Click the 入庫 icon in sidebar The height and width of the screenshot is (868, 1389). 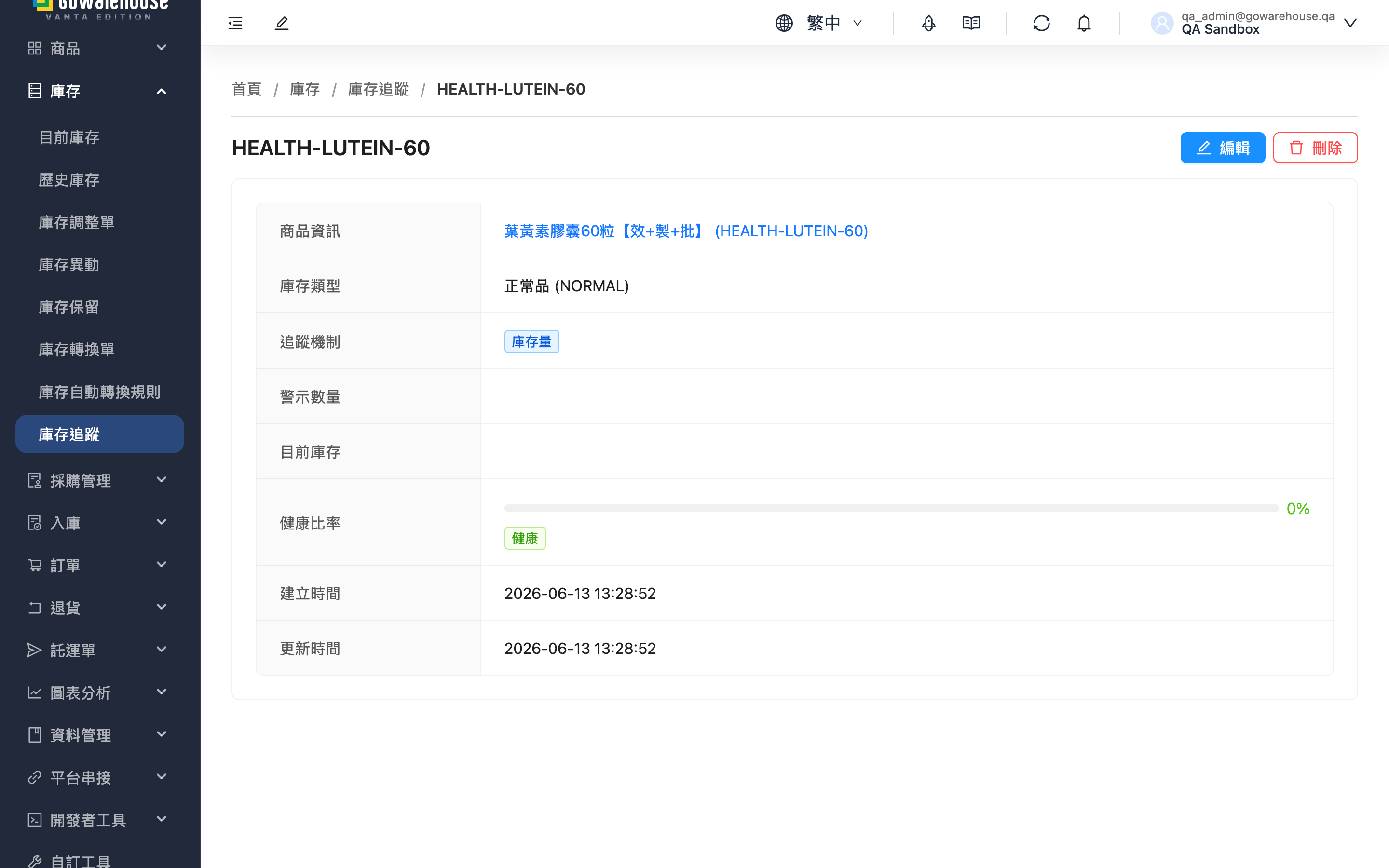[34, 522]
